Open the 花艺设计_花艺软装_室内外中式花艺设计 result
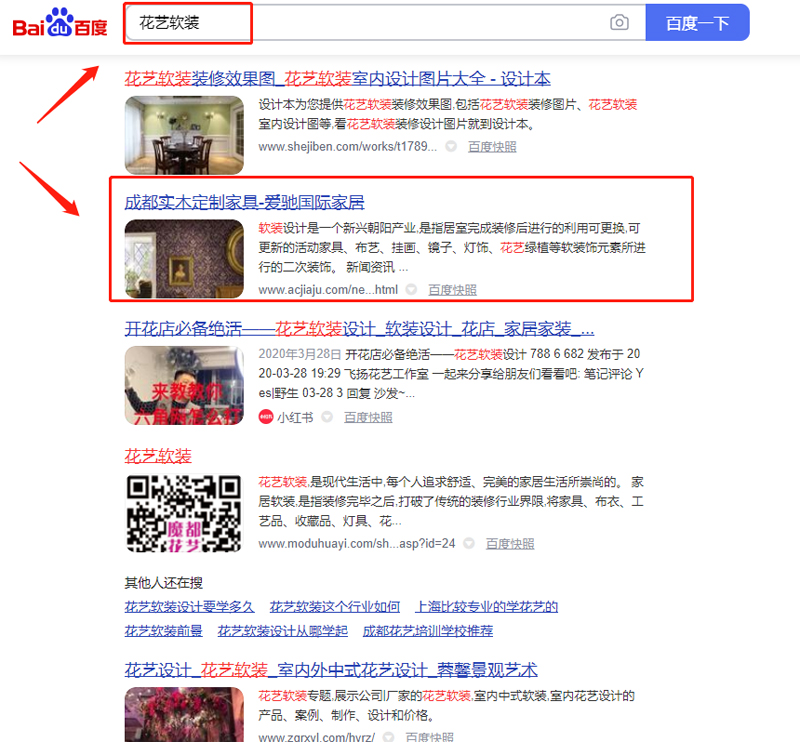Viewport: 800px width, 742px height. pyautogui.click(x=331, y=670)
